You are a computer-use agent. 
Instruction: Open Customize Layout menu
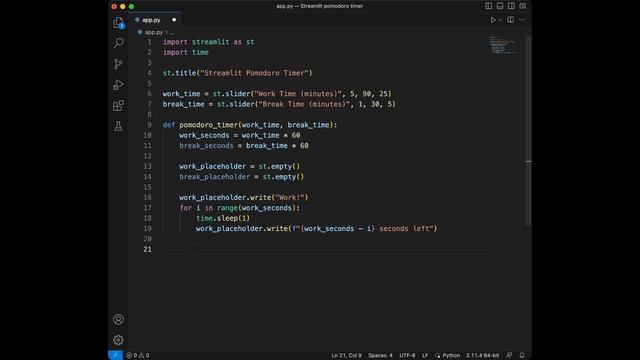point(522,6)
